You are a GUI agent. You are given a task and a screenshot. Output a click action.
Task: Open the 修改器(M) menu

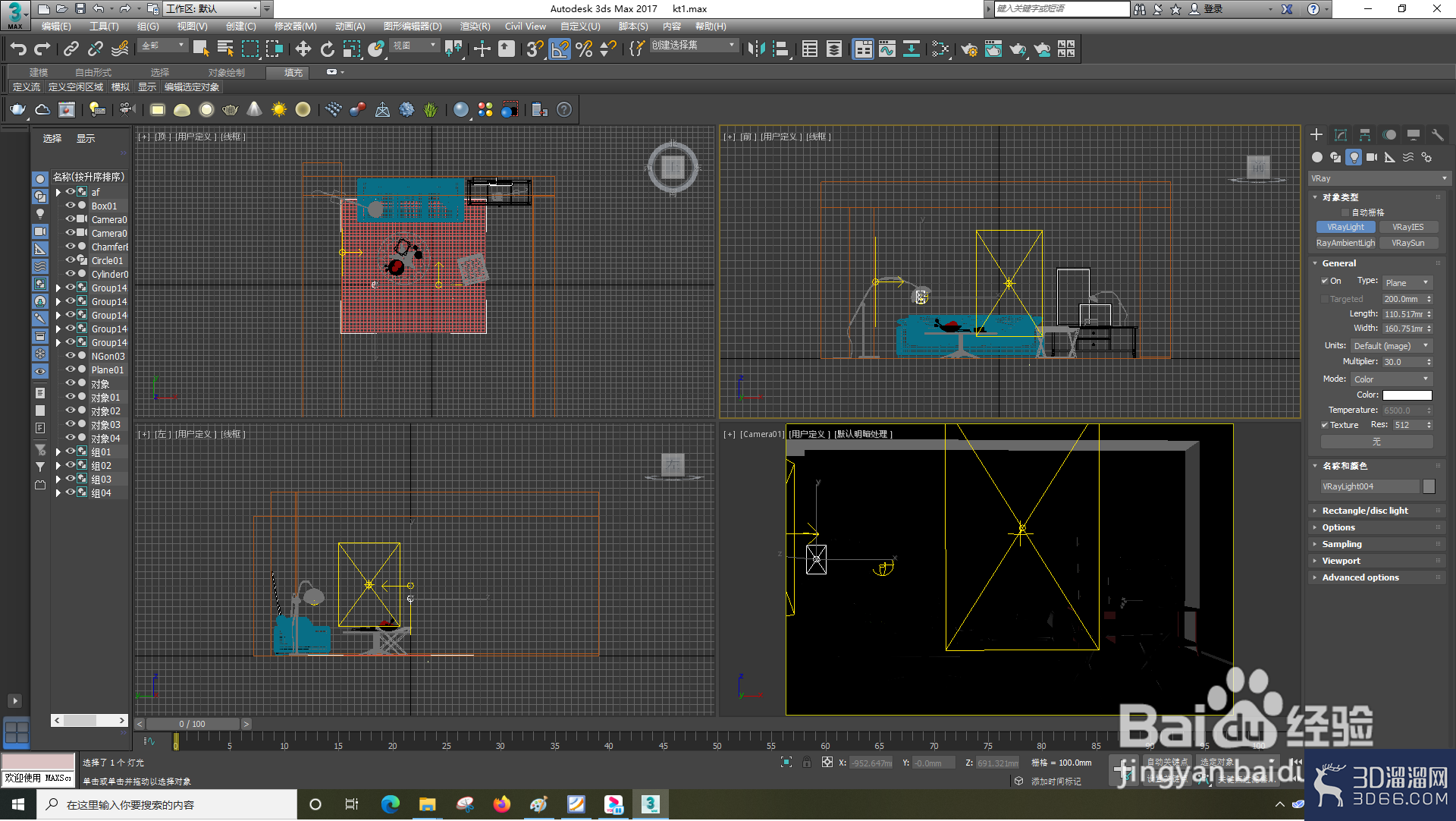click(295, 27)
